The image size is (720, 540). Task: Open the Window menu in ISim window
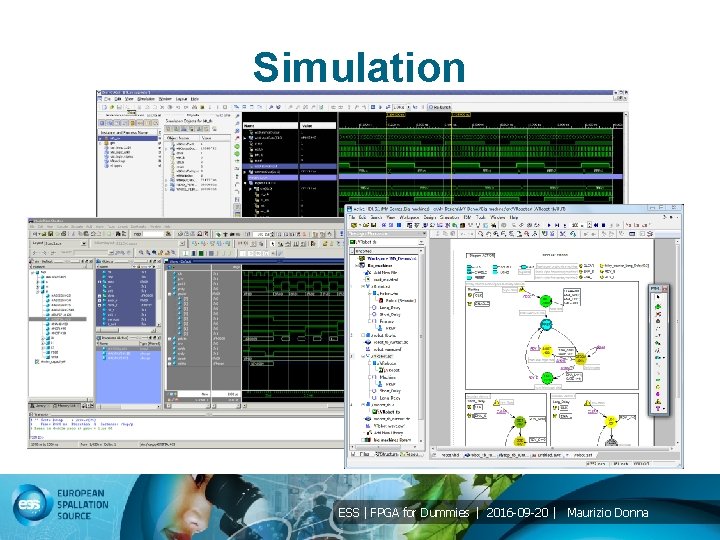tap(165, 99)
